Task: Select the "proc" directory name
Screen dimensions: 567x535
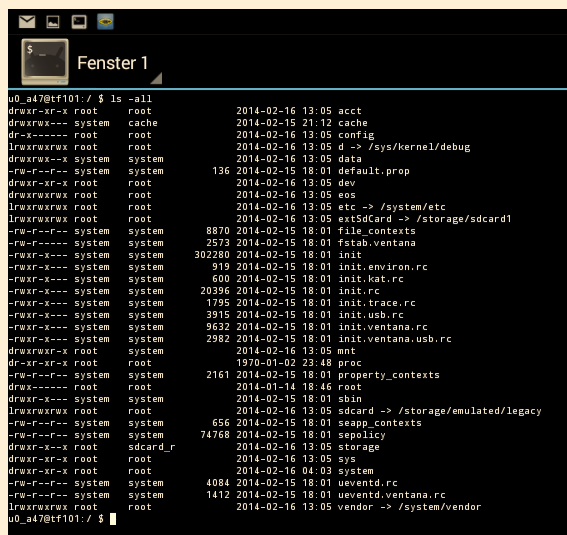Action: coord(349,363)
